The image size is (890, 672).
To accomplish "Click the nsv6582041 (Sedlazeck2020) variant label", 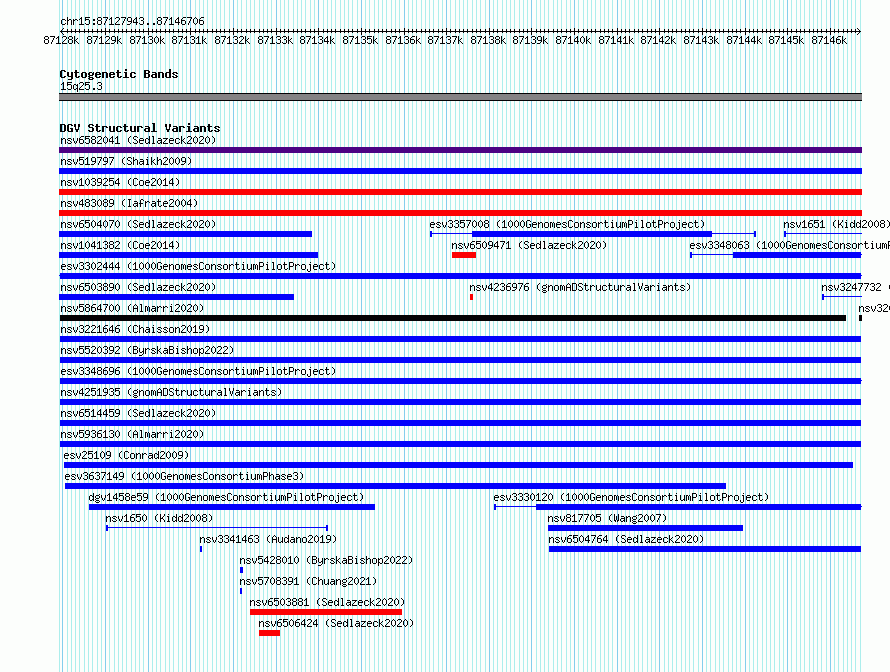I will coord(138,140).
